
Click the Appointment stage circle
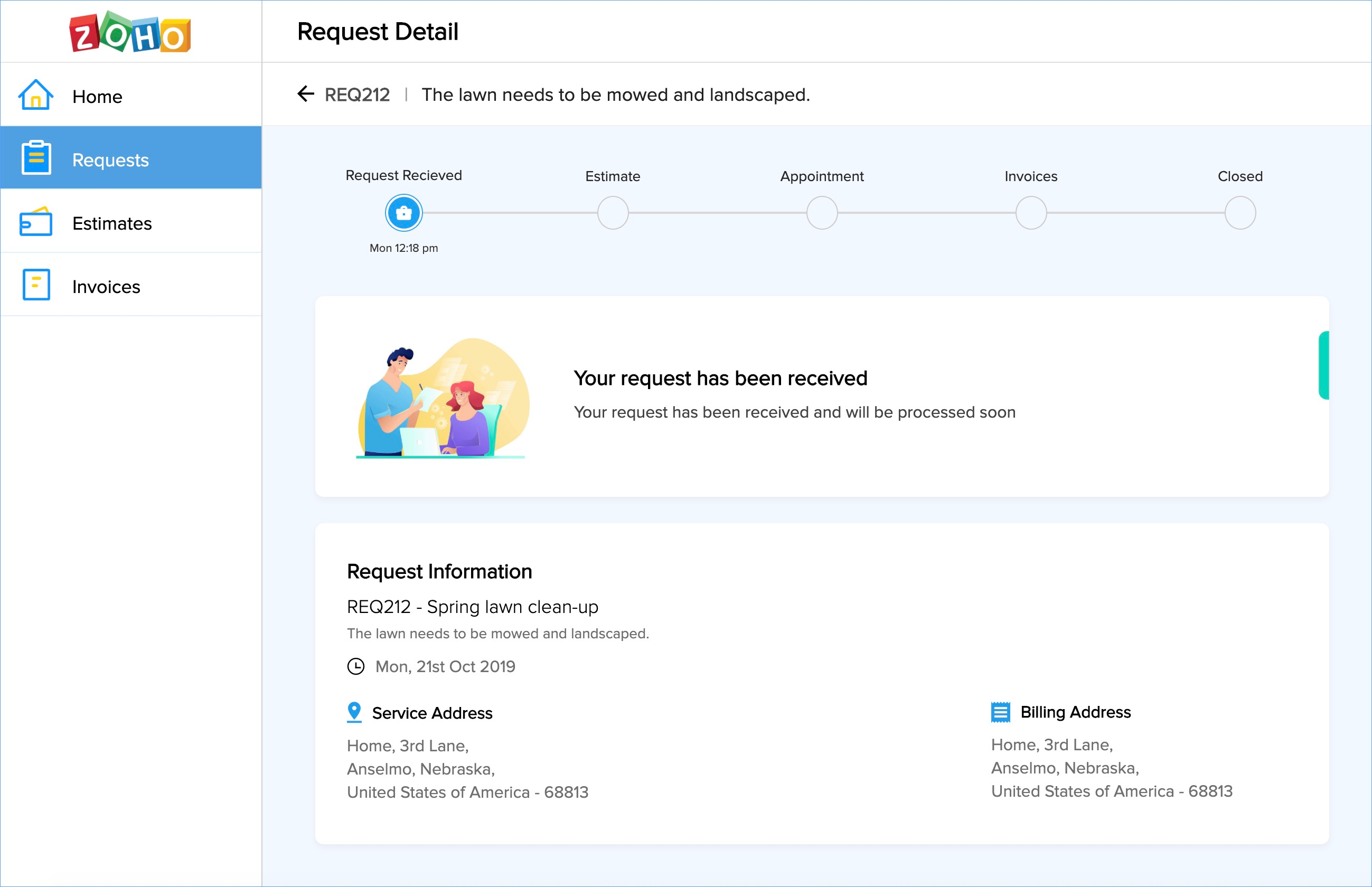point(822,213)
